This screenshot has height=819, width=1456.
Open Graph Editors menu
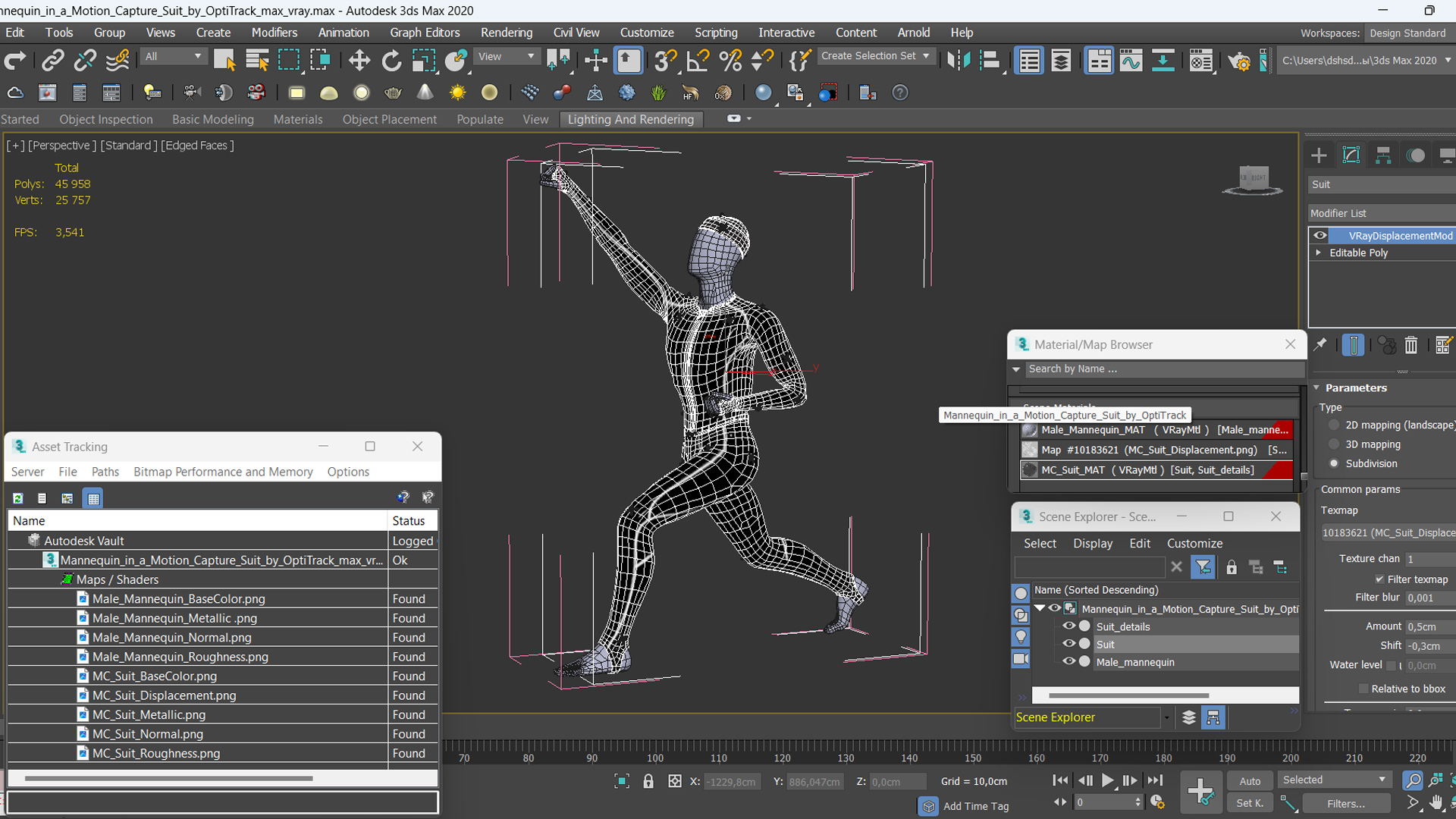(425, 33)
